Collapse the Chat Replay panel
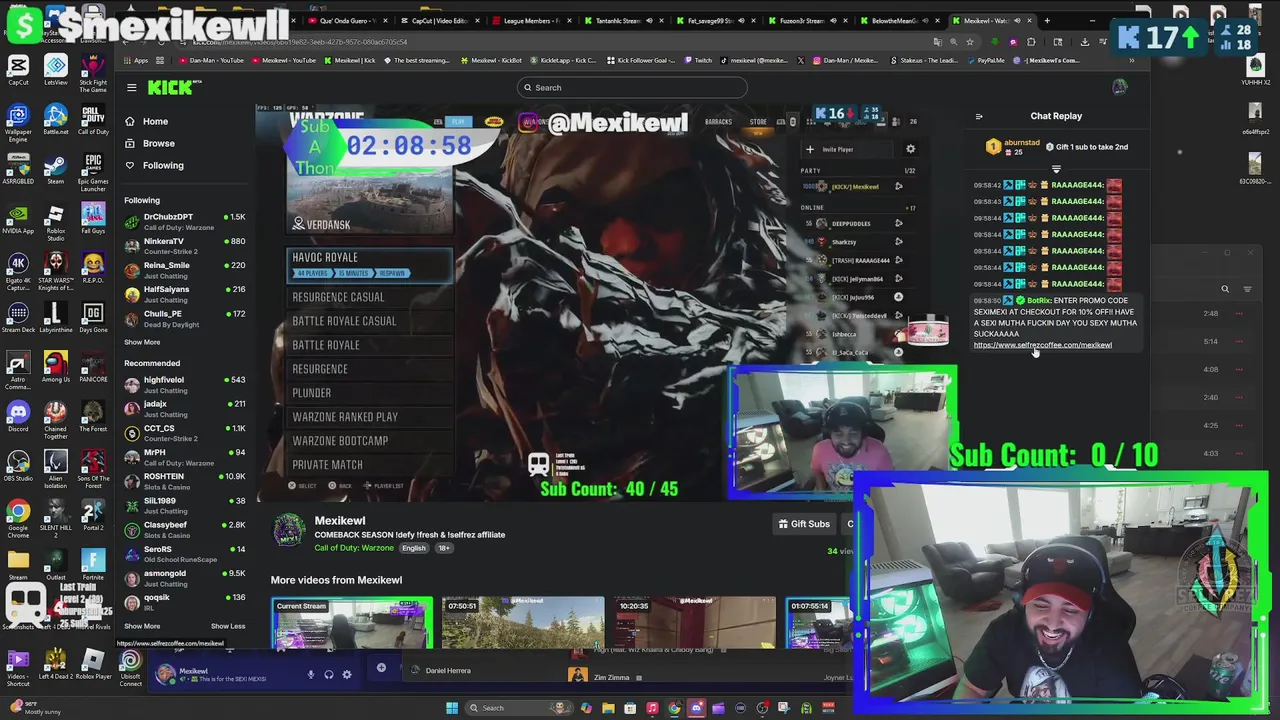1280x720 pixels. (979, 116)
